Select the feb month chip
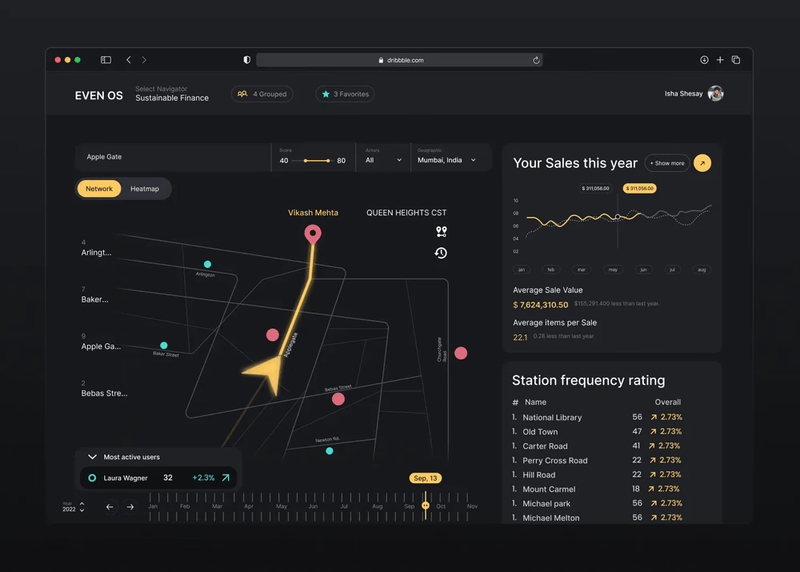Screen dimensions: 800x572 [x=551, y=269]
